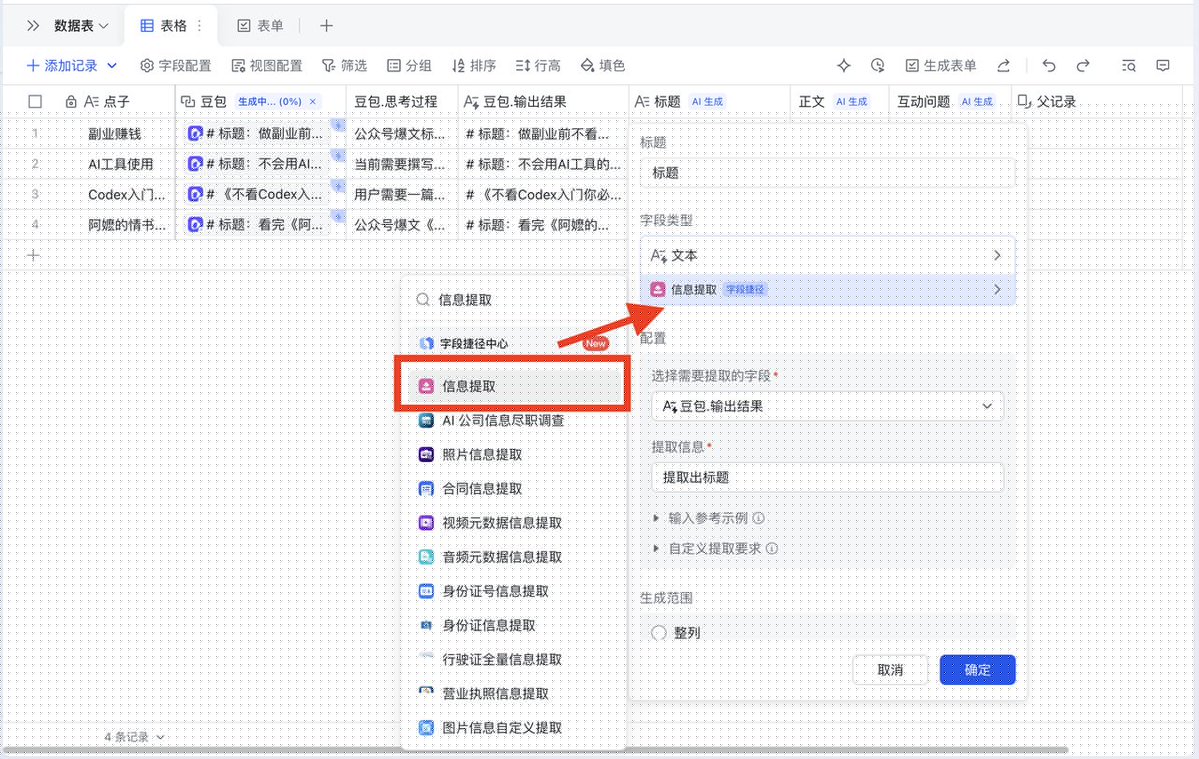Edit the 提取出标题 extraction input
The height and width of the screenshot is (759, 1199).
pos(827,478)
